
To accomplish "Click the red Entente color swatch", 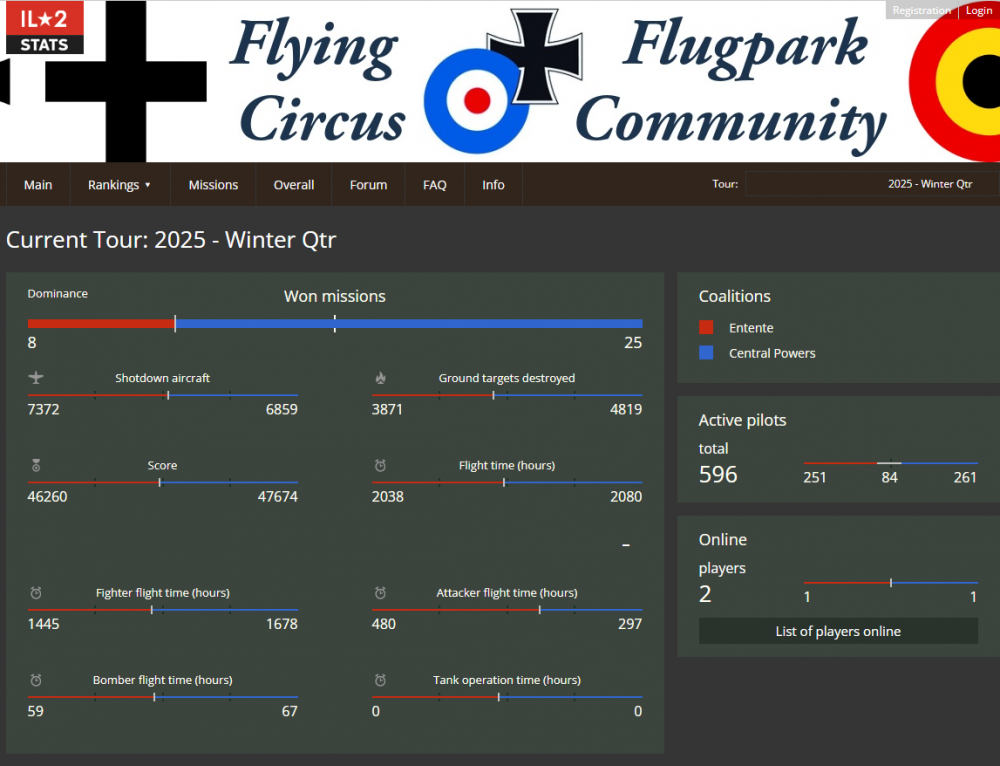I will pyautogui.click(x=706, y=327).
